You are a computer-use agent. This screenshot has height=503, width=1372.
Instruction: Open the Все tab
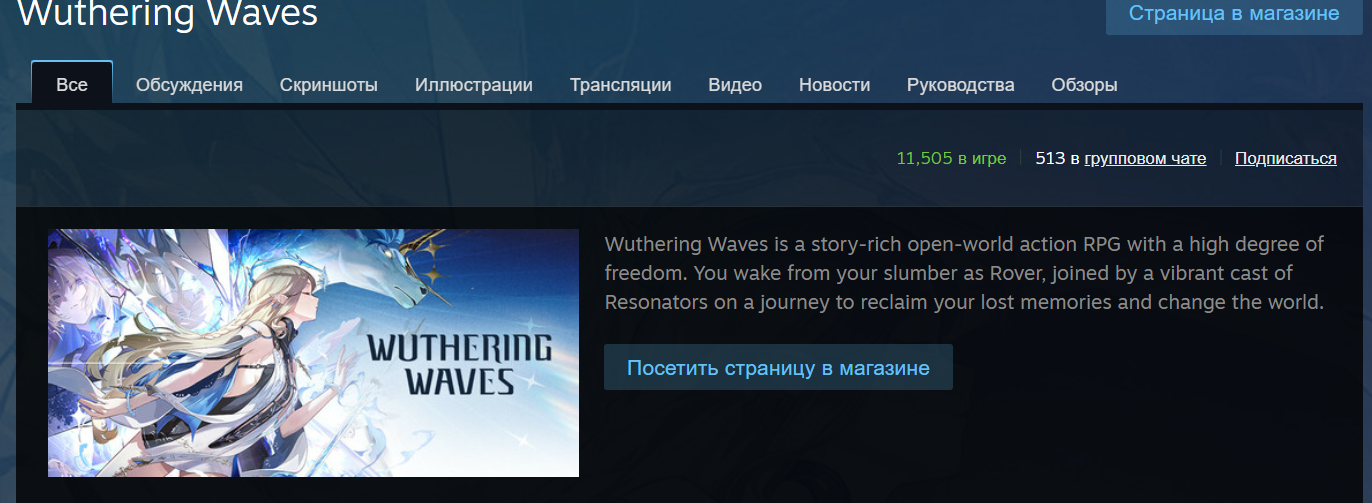pyautogui.click(x=72, y=84)
